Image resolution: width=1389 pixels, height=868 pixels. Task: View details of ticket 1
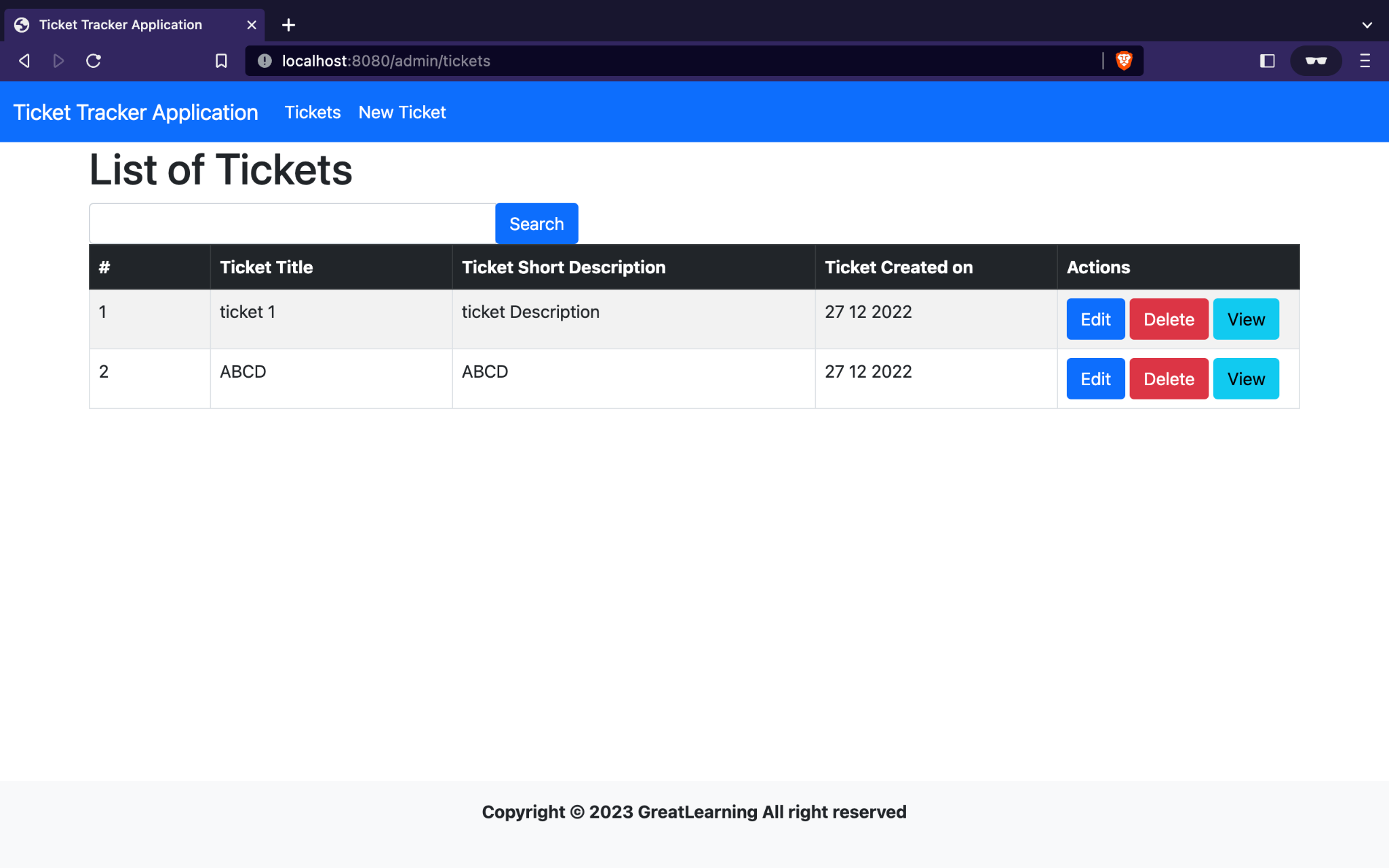pyautogui.click(x=1246, y=319)
